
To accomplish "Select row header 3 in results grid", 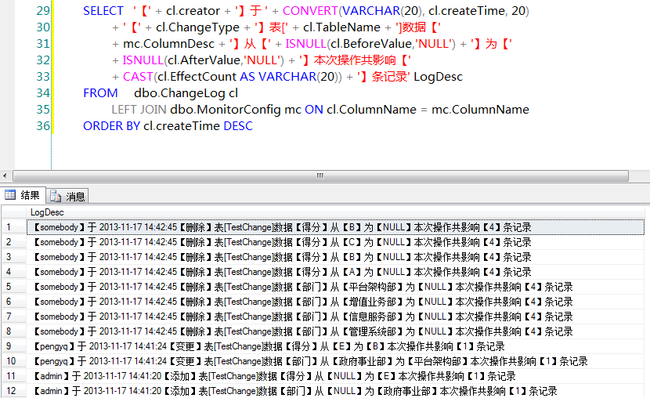I will (14, 257).
